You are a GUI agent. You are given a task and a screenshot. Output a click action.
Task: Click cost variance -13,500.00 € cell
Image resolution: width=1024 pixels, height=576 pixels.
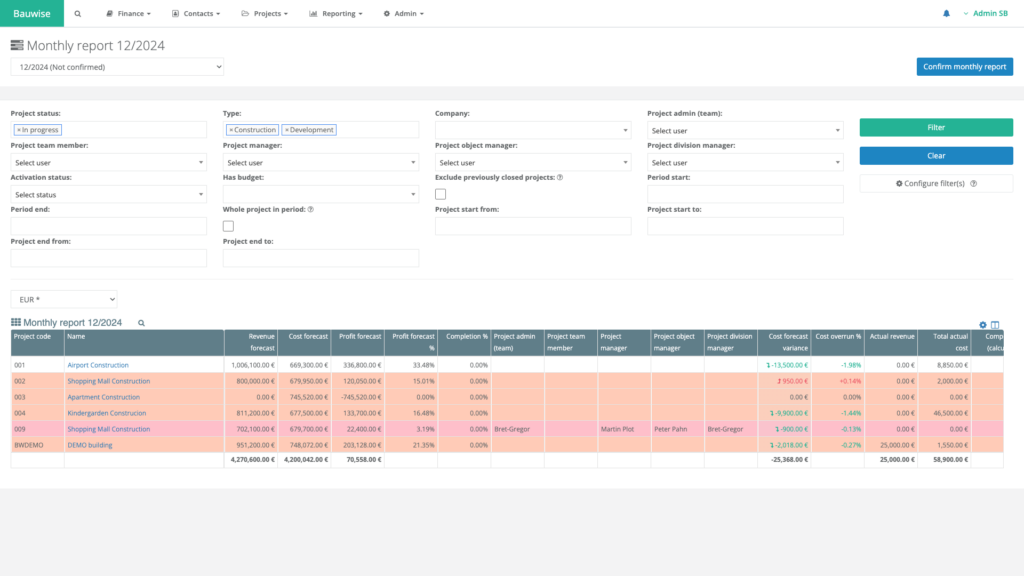[x=784, y=365]
